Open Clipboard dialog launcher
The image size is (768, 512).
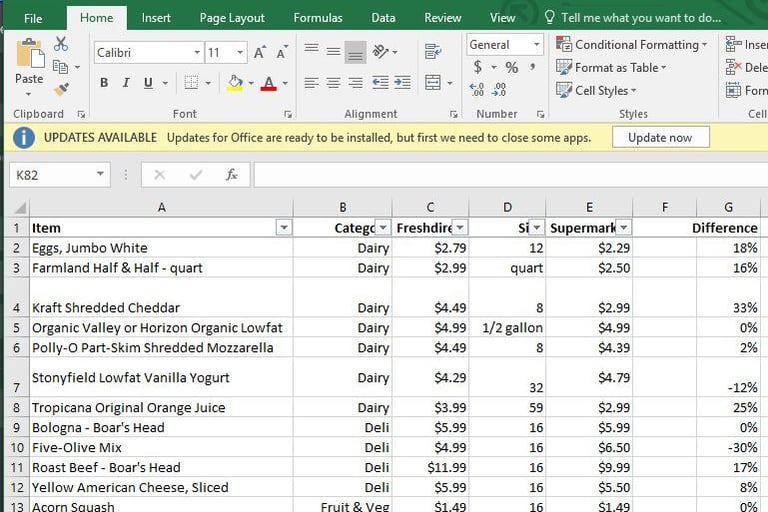(x=81, y=114)
